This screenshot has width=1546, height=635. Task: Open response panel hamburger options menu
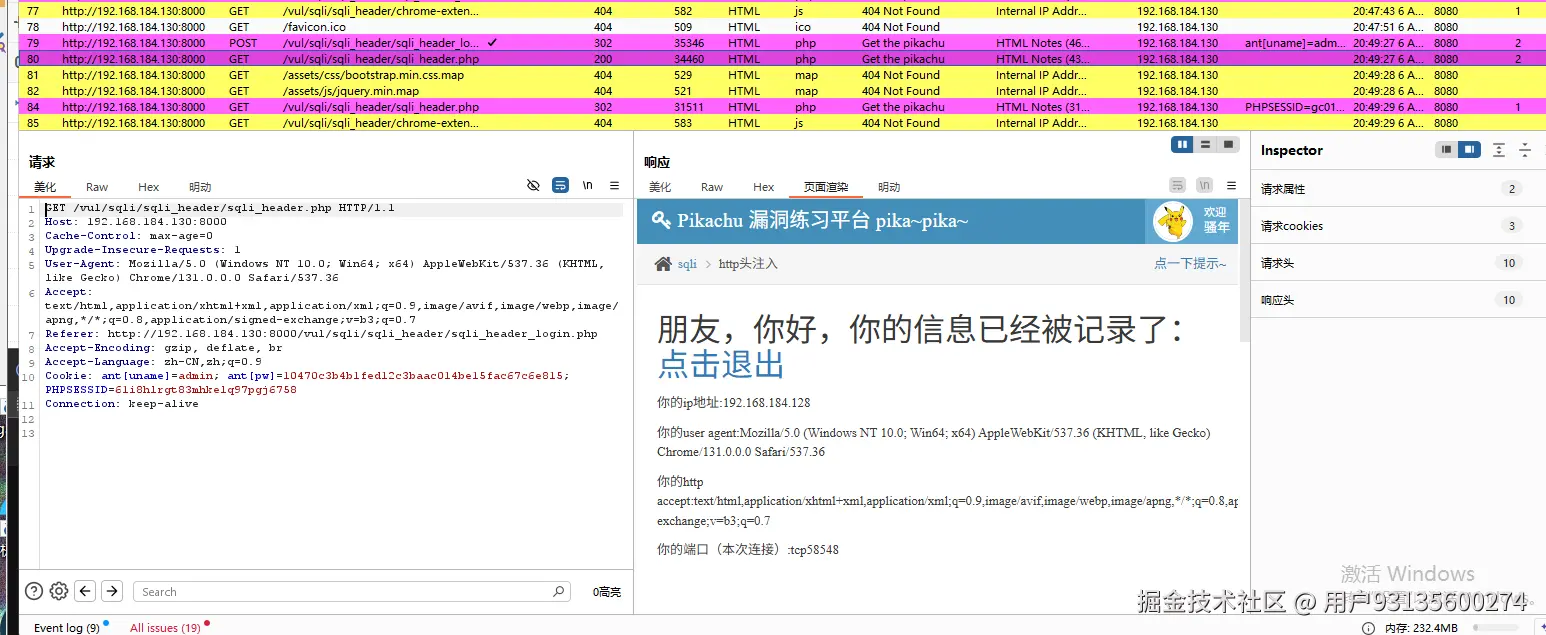tap(1231, 185)
